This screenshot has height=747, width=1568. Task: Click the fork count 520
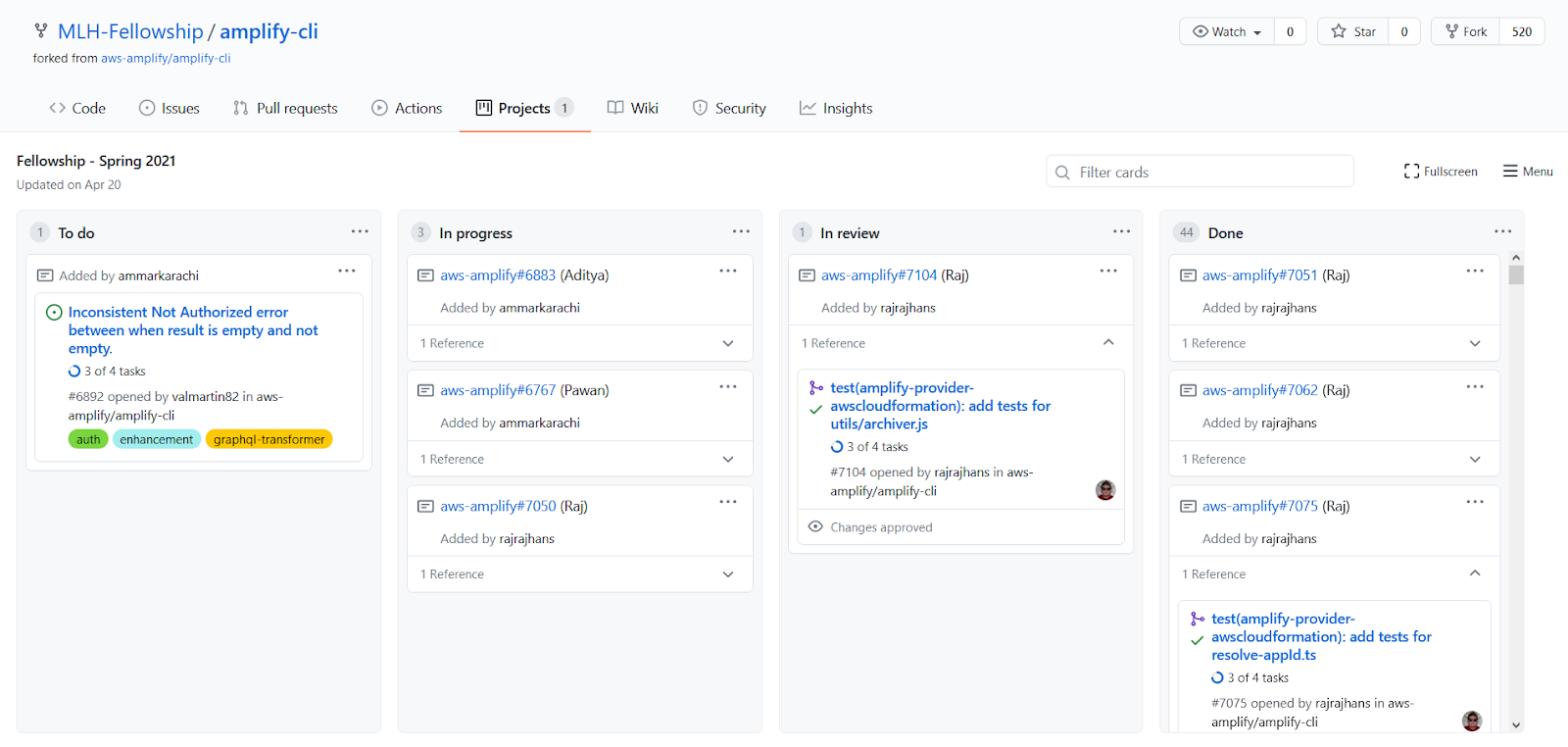click(x=1522, y=31)
